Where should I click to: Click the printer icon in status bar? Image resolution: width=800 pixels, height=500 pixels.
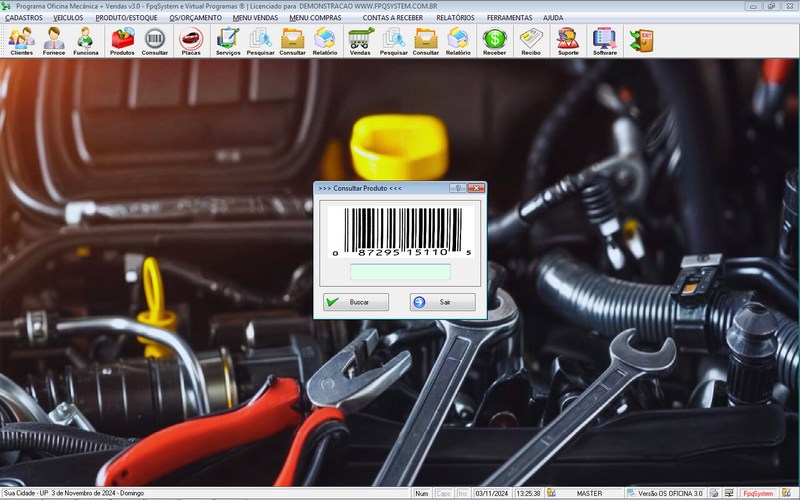coord(715,493)
